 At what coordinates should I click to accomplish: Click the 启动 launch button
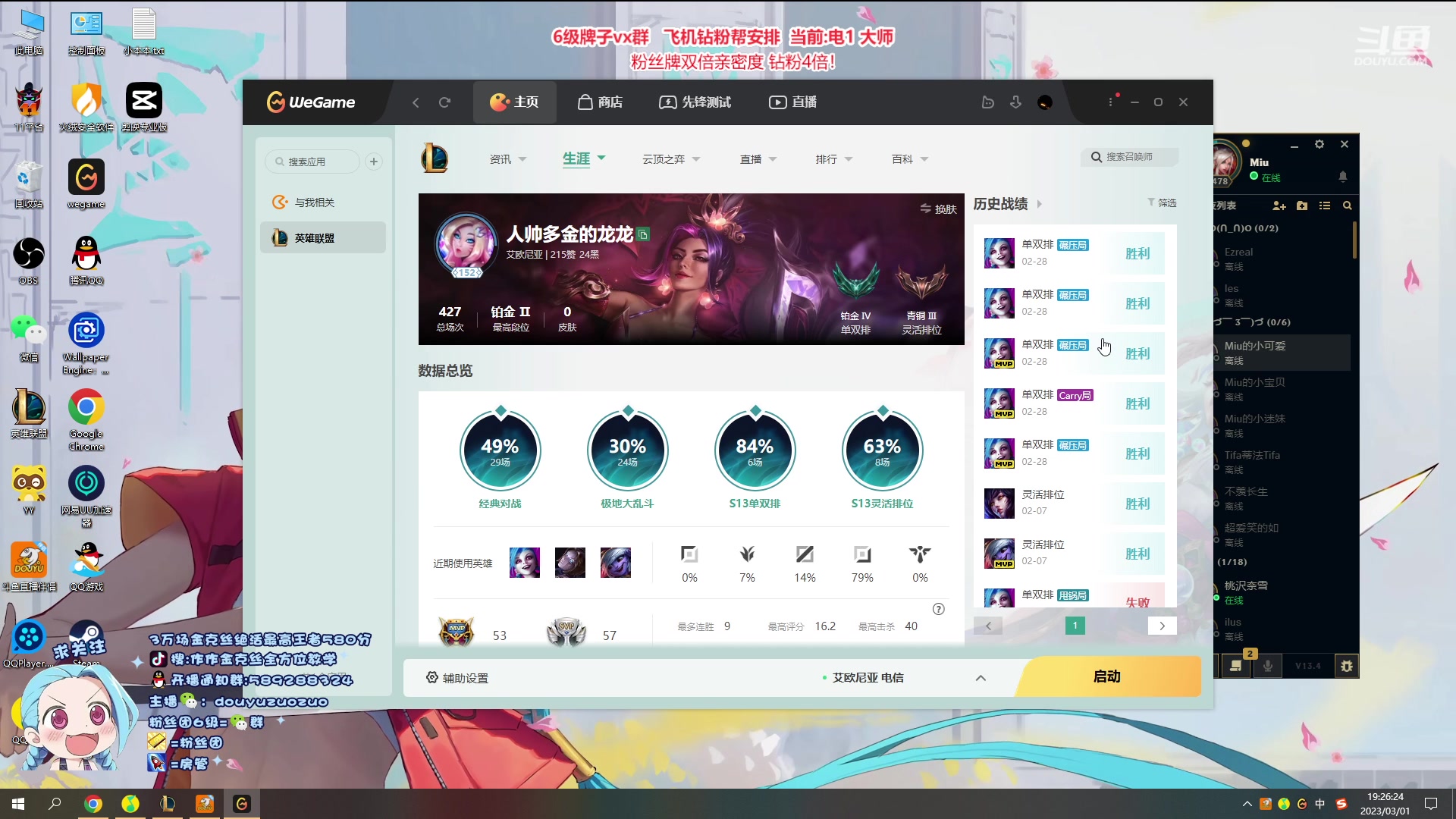click(x=1108, y=676)
